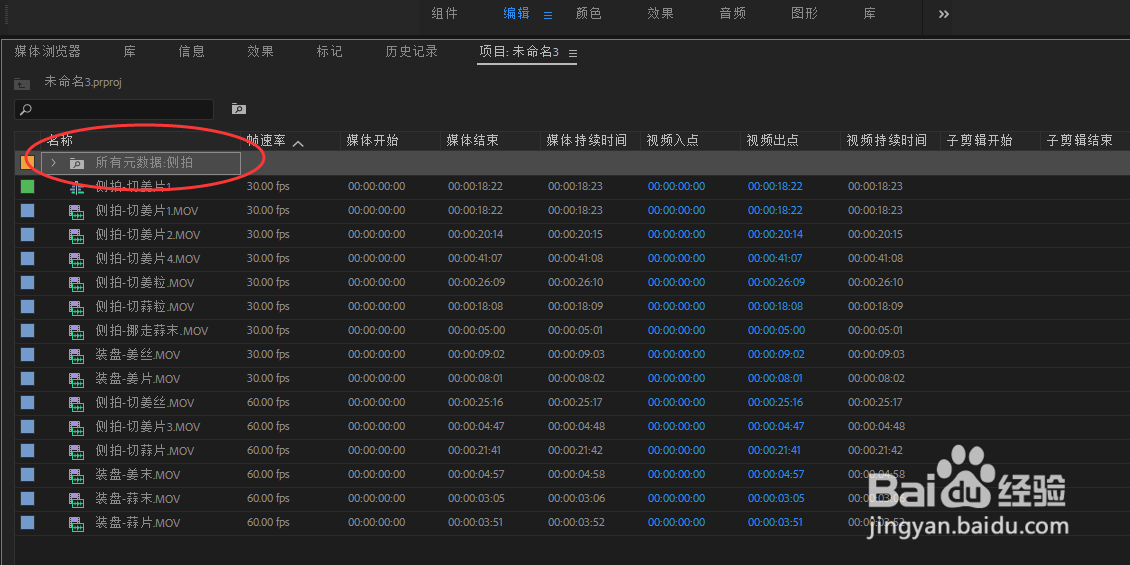Click the clip icon of 侧拍-切姜片2.MOV
This screenshot has height=565, width=1130.
76,235
